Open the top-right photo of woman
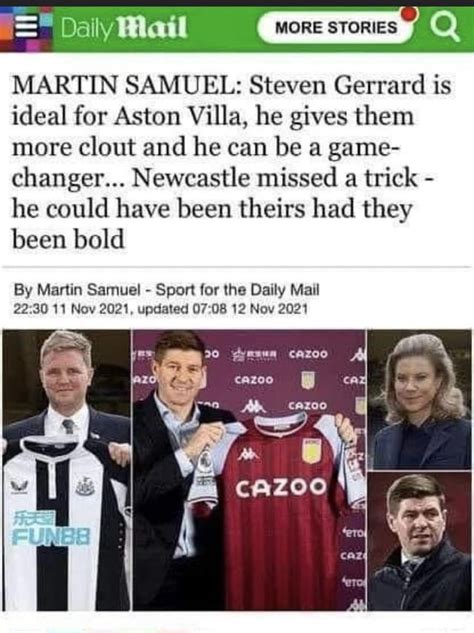 pyautogui.click(x=420, y=399)
